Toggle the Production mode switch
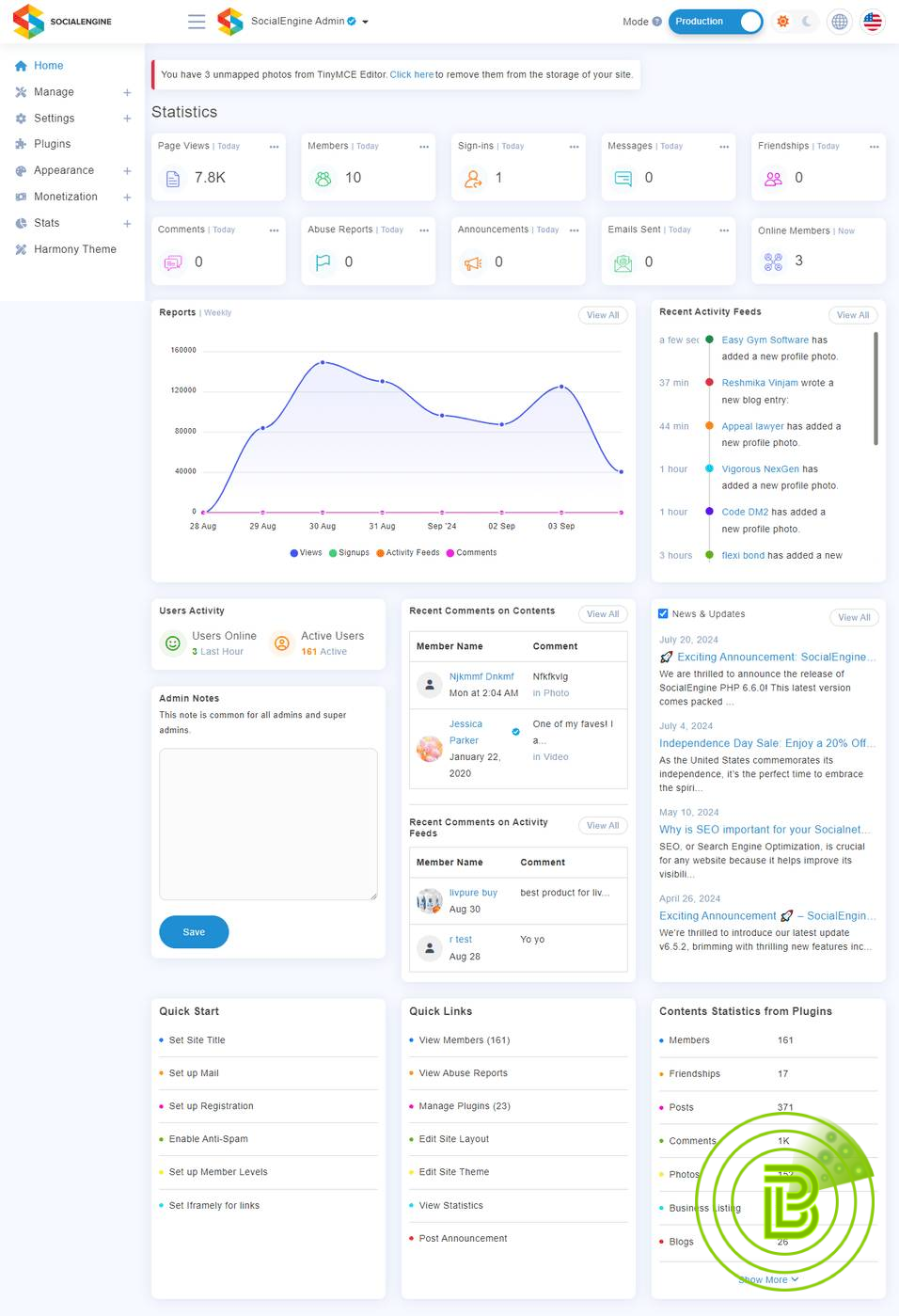The width and height of the screenshot is (899, 1316). 716,22
